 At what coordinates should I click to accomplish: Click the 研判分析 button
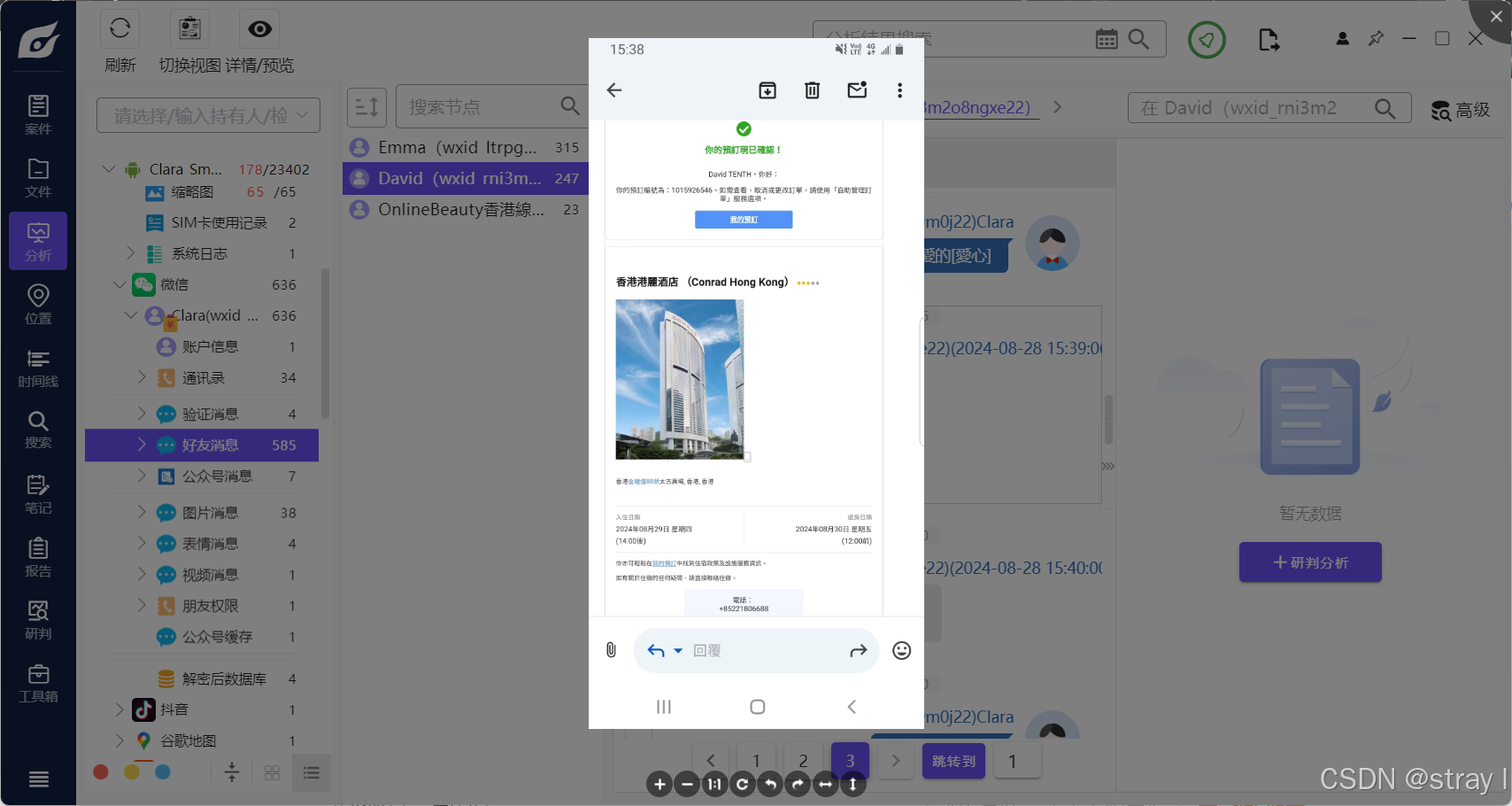point(1310,562)
